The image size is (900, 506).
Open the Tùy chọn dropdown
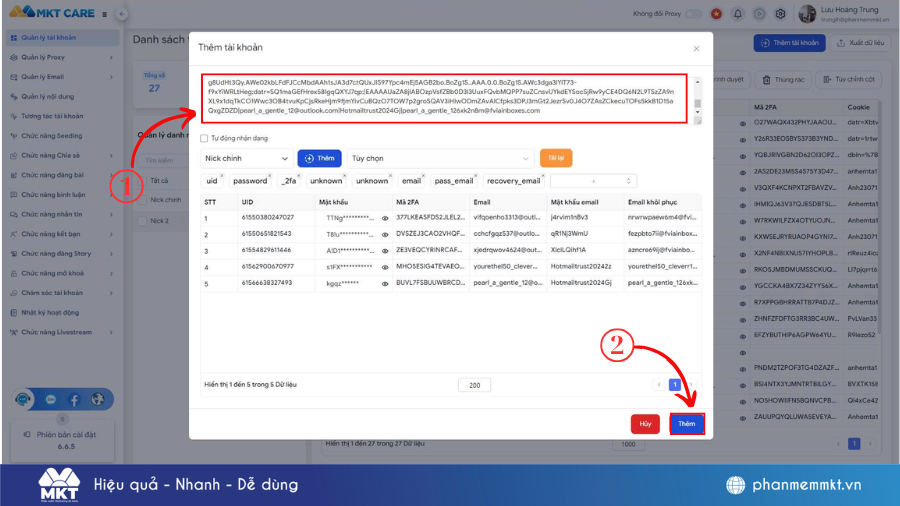[x=440, y=158]
